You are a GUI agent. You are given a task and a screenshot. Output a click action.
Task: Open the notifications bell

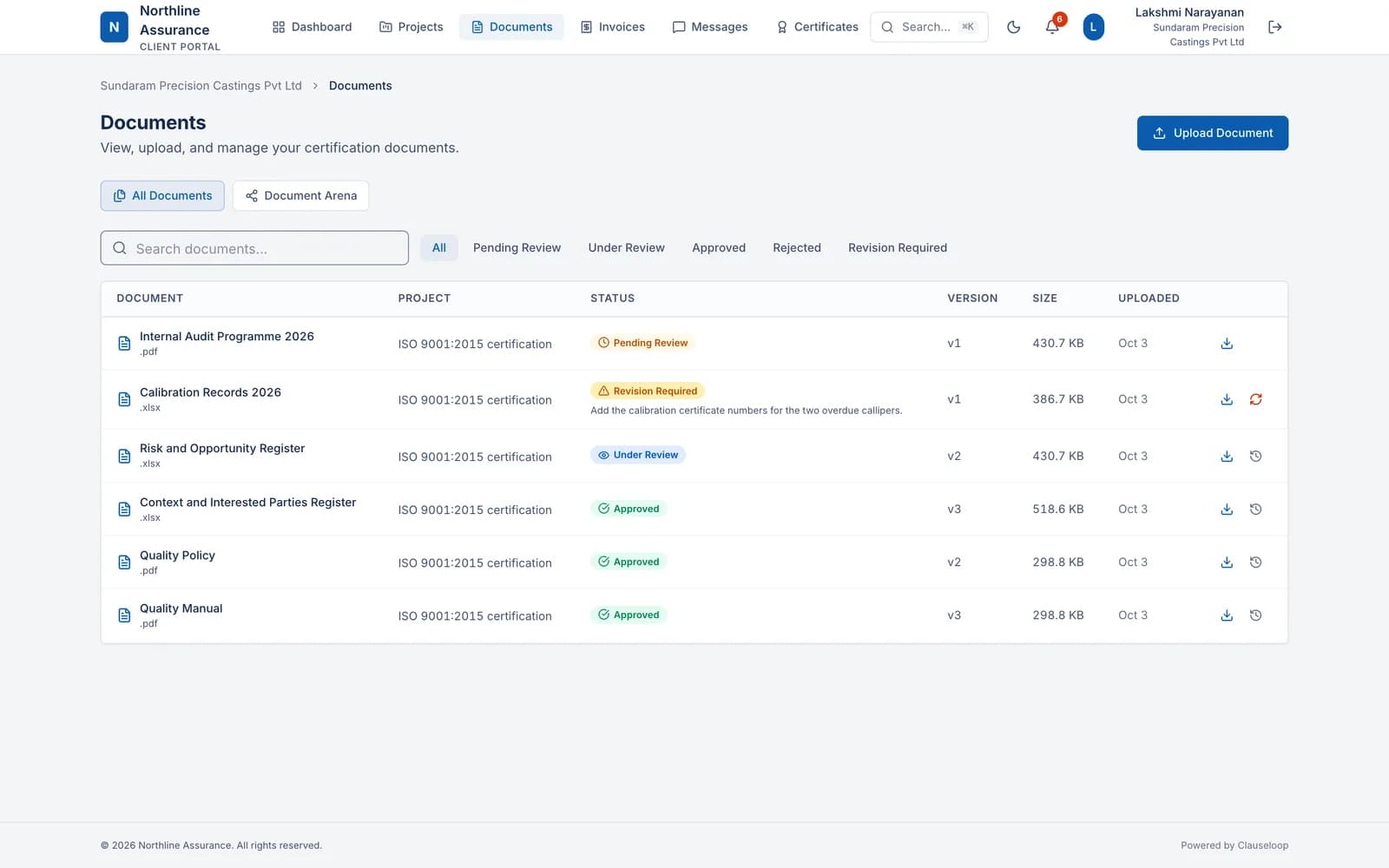(1052, 27)
